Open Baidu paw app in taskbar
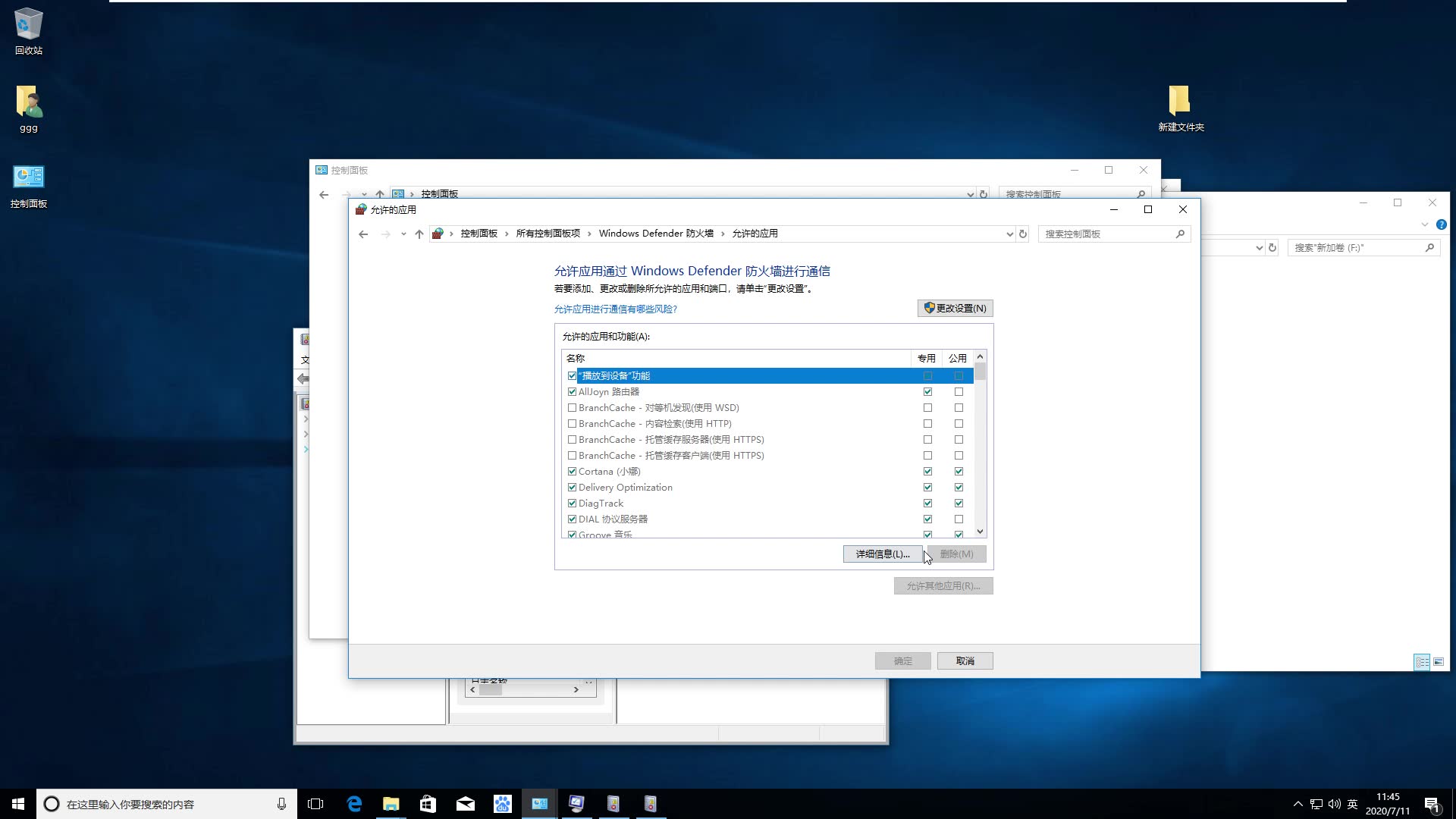 click(502, 804)
